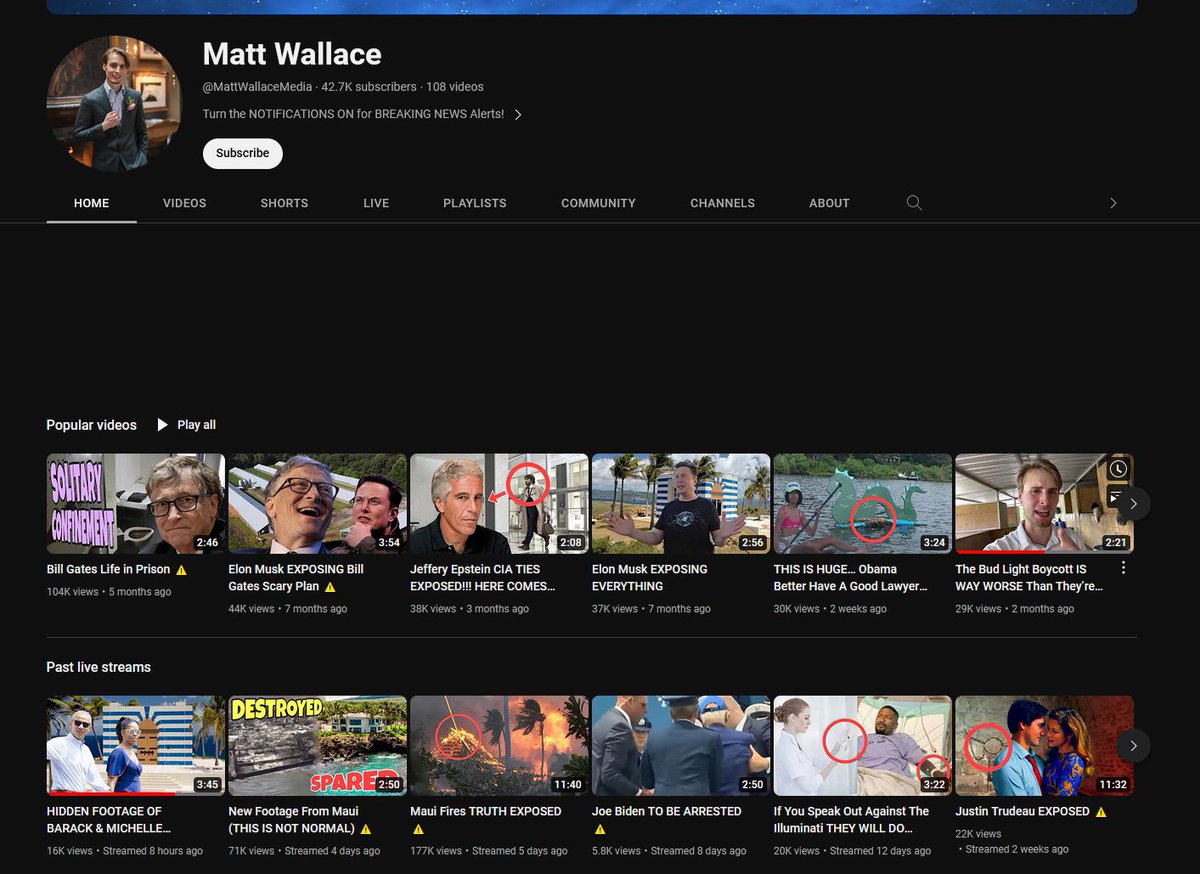
Task: Open the SHORTS tab
Action: click(284, 203)
